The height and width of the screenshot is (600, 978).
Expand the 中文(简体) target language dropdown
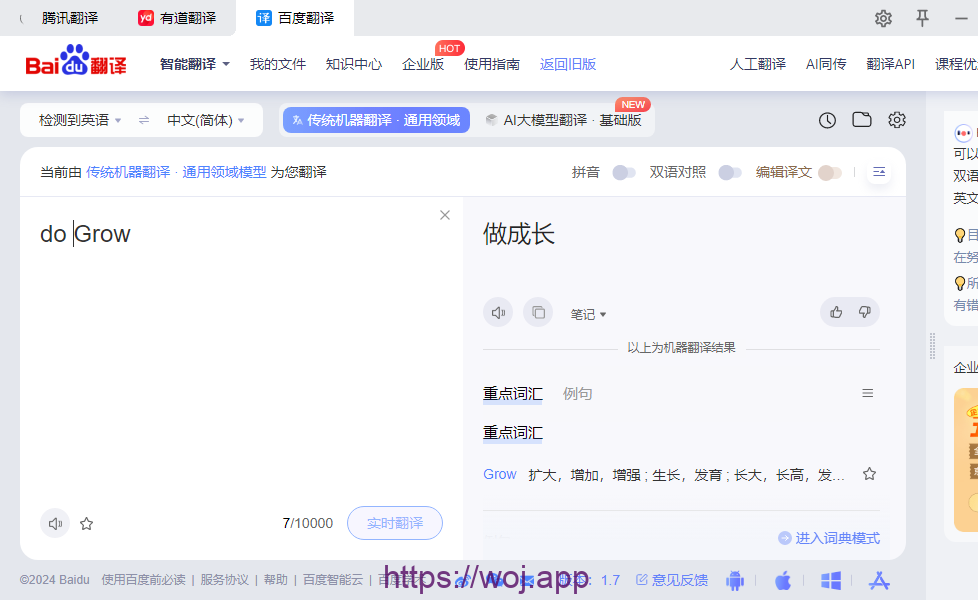(x=206, y=120)
